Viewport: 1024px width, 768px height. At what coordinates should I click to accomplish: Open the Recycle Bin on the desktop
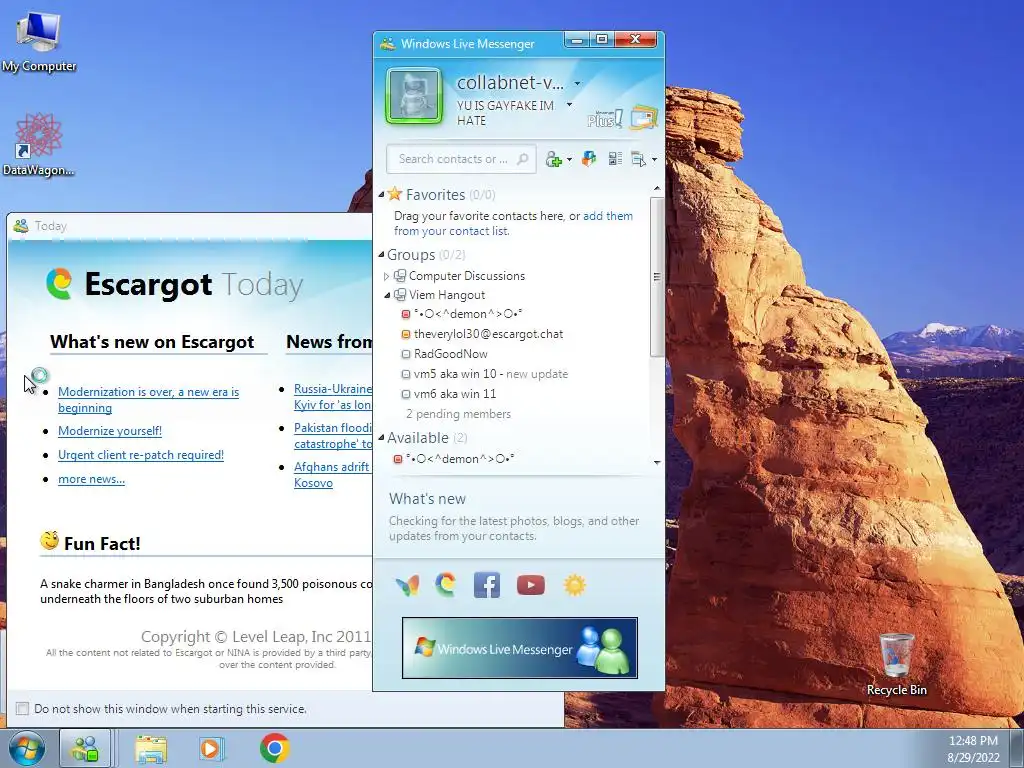[897, 664]
